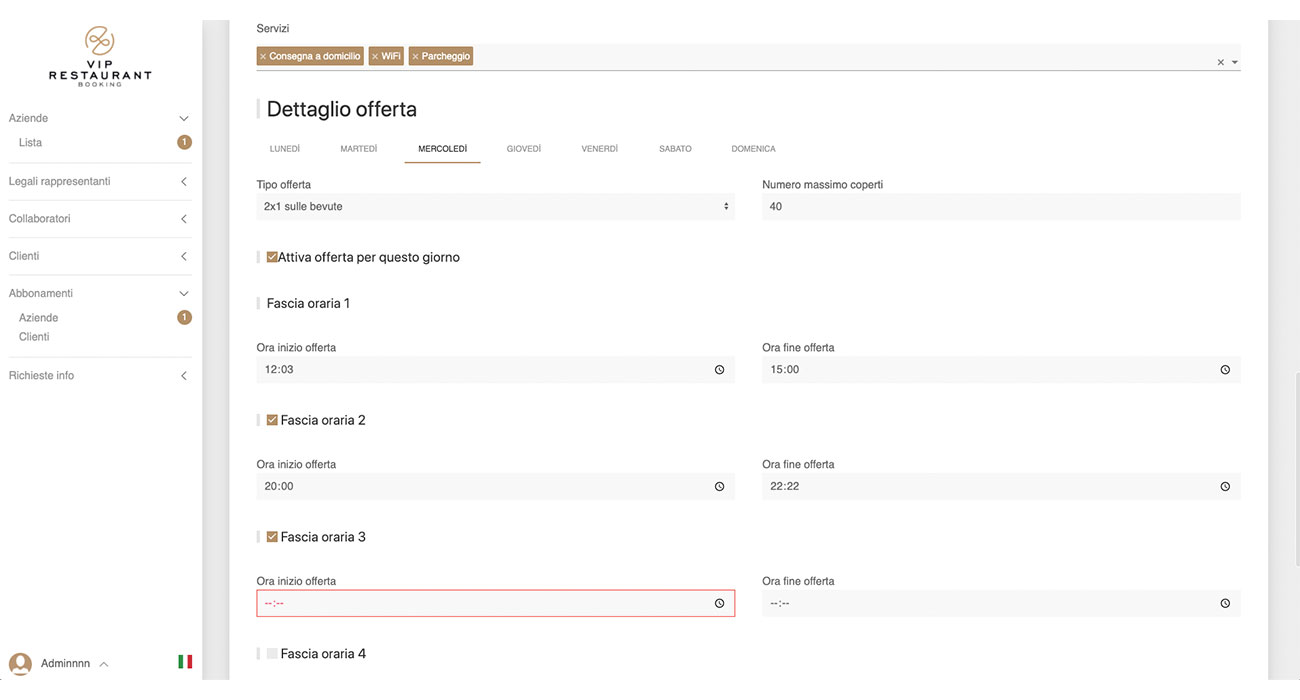The image size is (1300, 700).
Task: Click the VIP Restaurant Booking logo
Action: coord(100,56)
